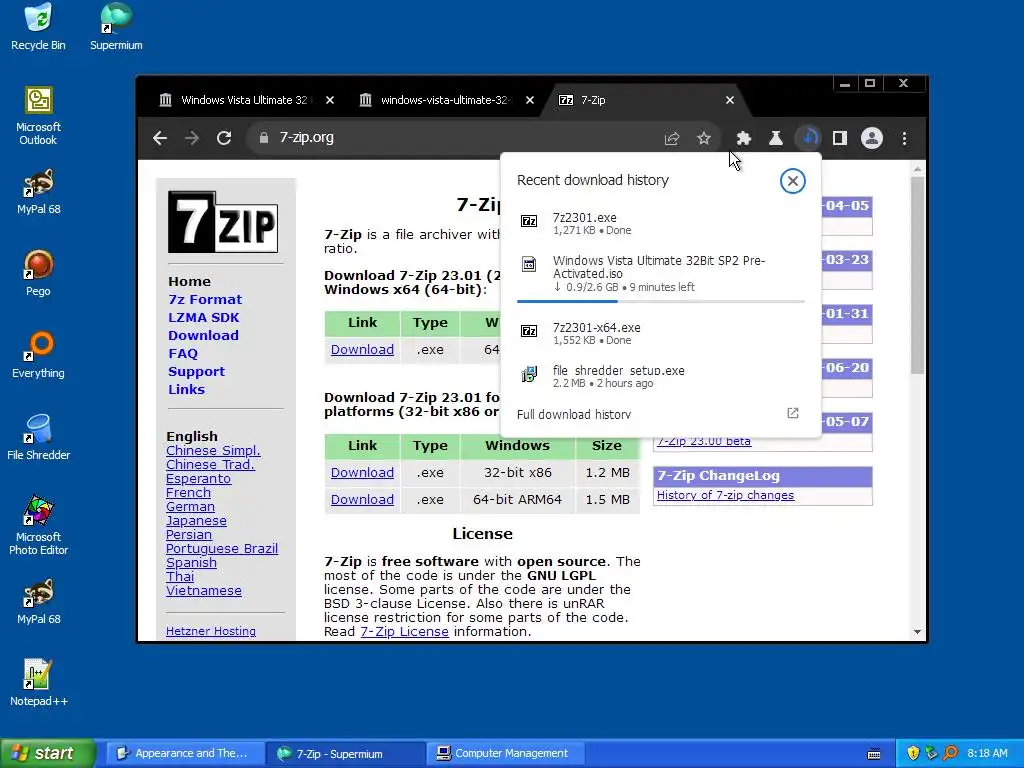Open the 7-Zip 23.00 beta link
This screenshot has height=768, width=1024.
(x=704, y=441)
